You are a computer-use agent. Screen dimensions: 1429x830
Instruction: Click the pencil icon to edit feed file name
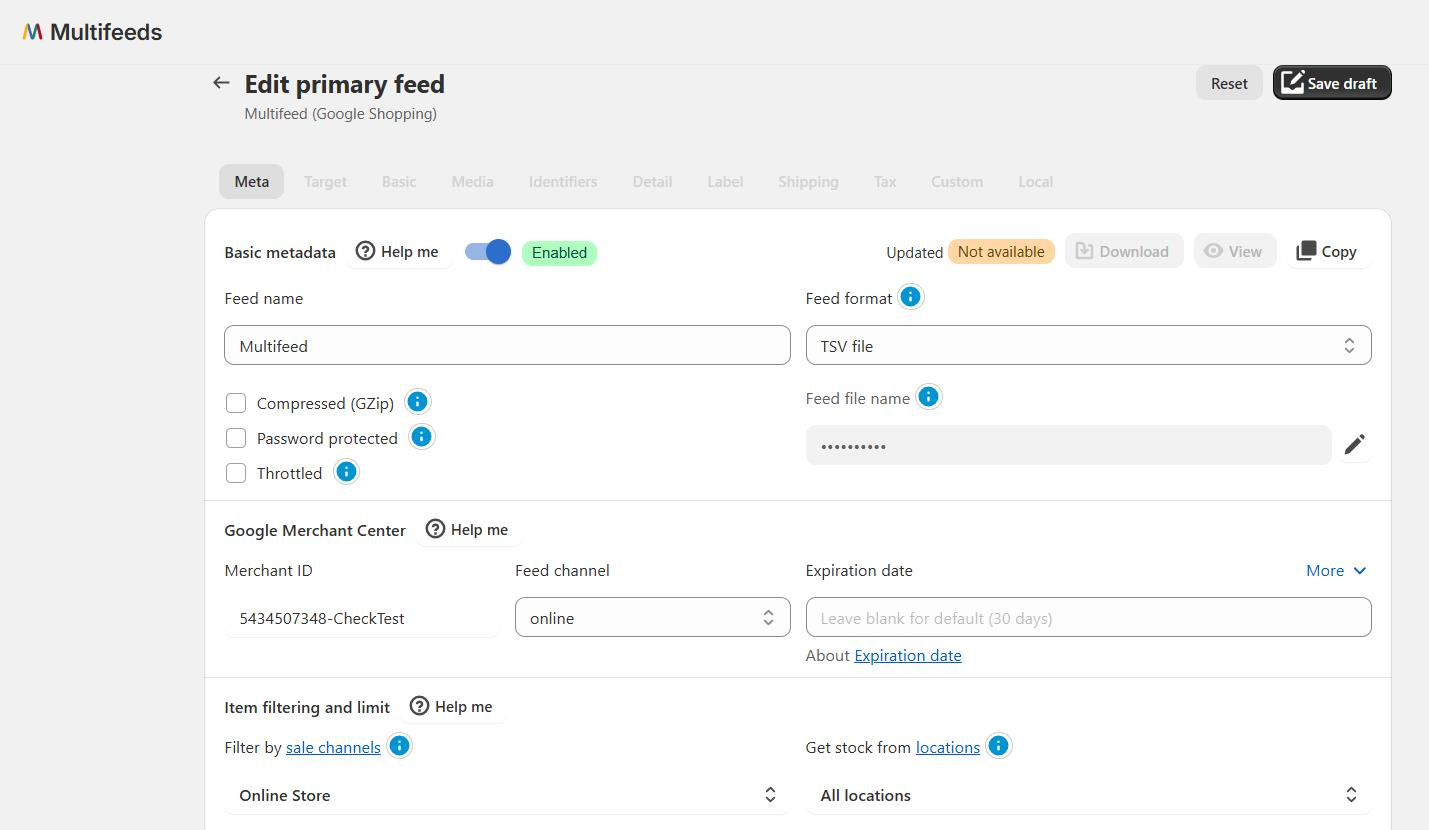tap(1354, 445)
